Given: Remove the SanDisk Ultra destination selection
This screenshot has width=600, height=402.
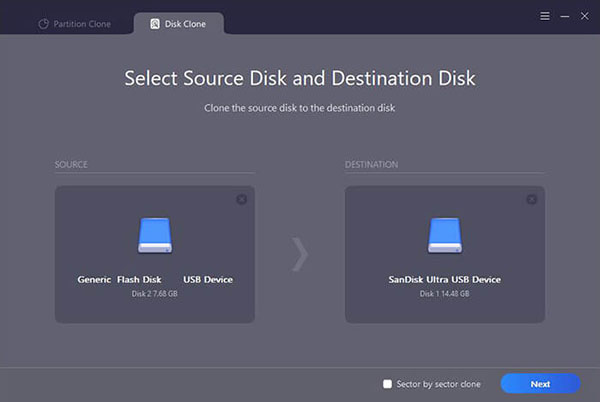Looking at the screenshot, I should point(531,200).
